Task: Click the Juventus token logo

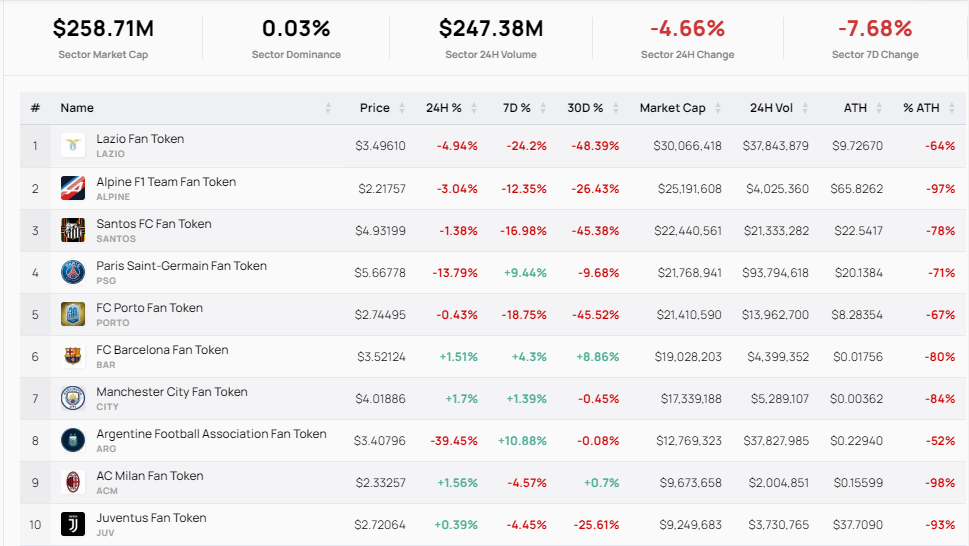Action: (73, 524)
